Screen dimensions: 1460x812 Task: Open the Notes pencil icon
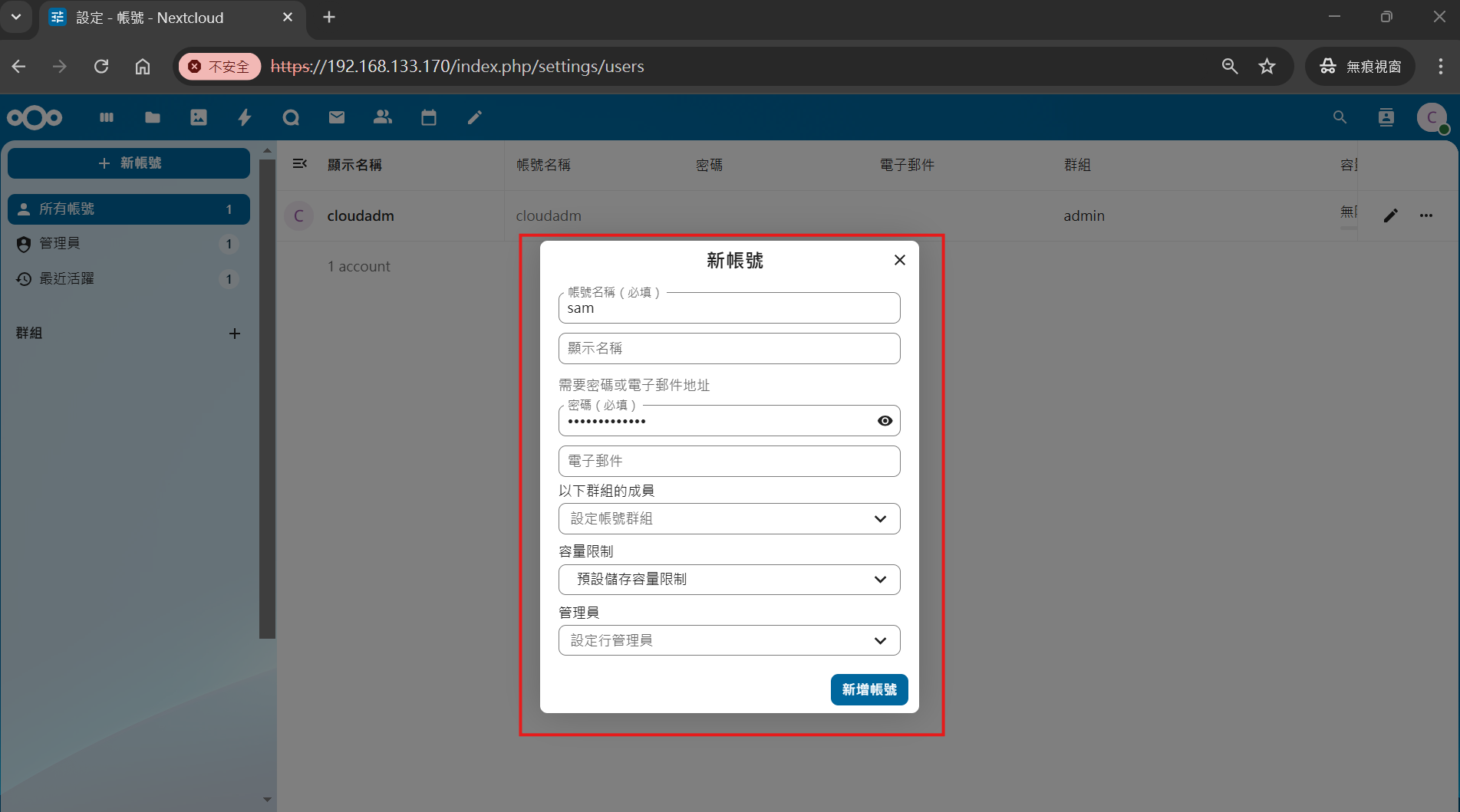pos(475,117)
